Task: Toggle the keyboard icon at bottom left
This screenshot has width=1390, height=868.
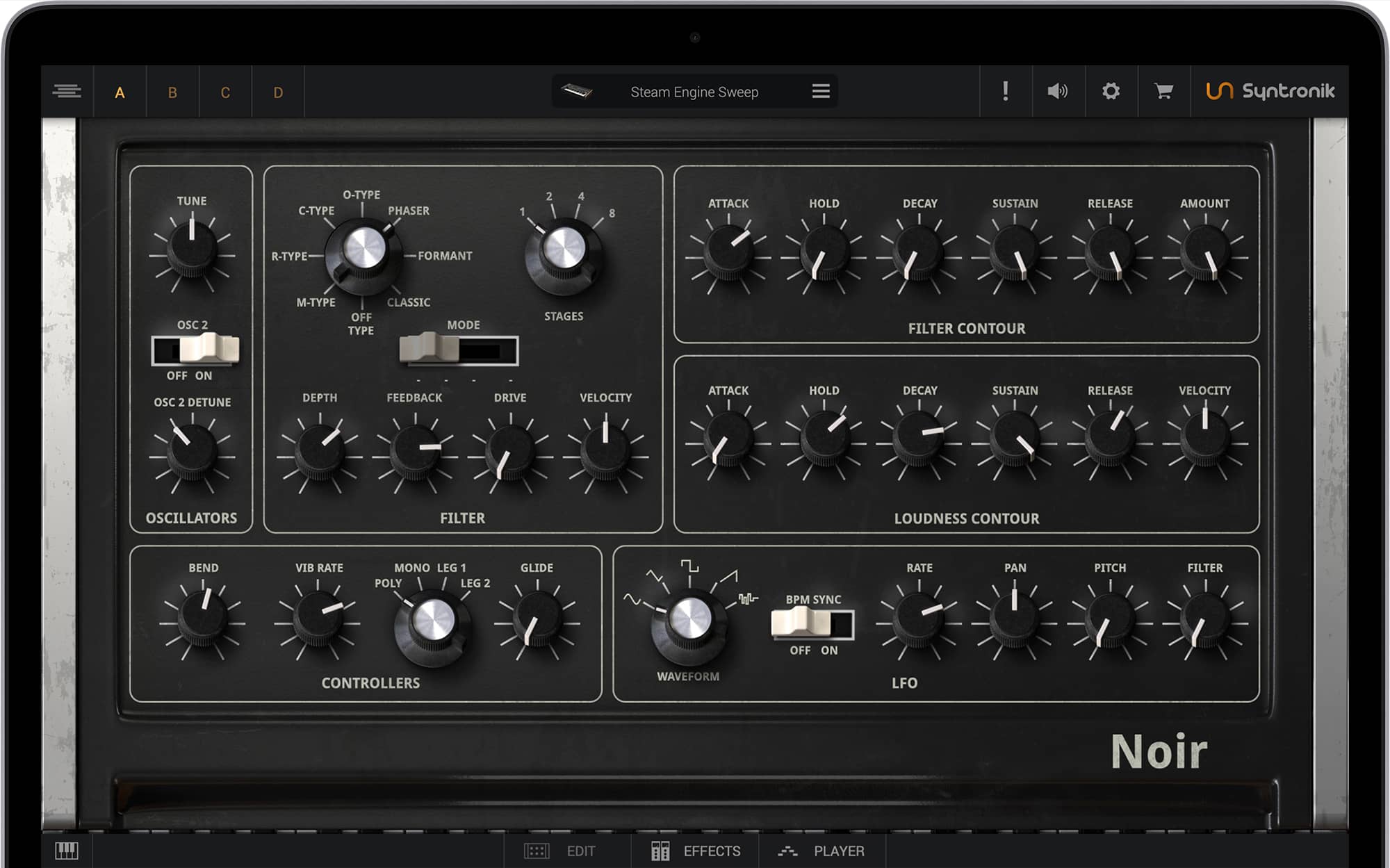Action: tap(67, 850)
